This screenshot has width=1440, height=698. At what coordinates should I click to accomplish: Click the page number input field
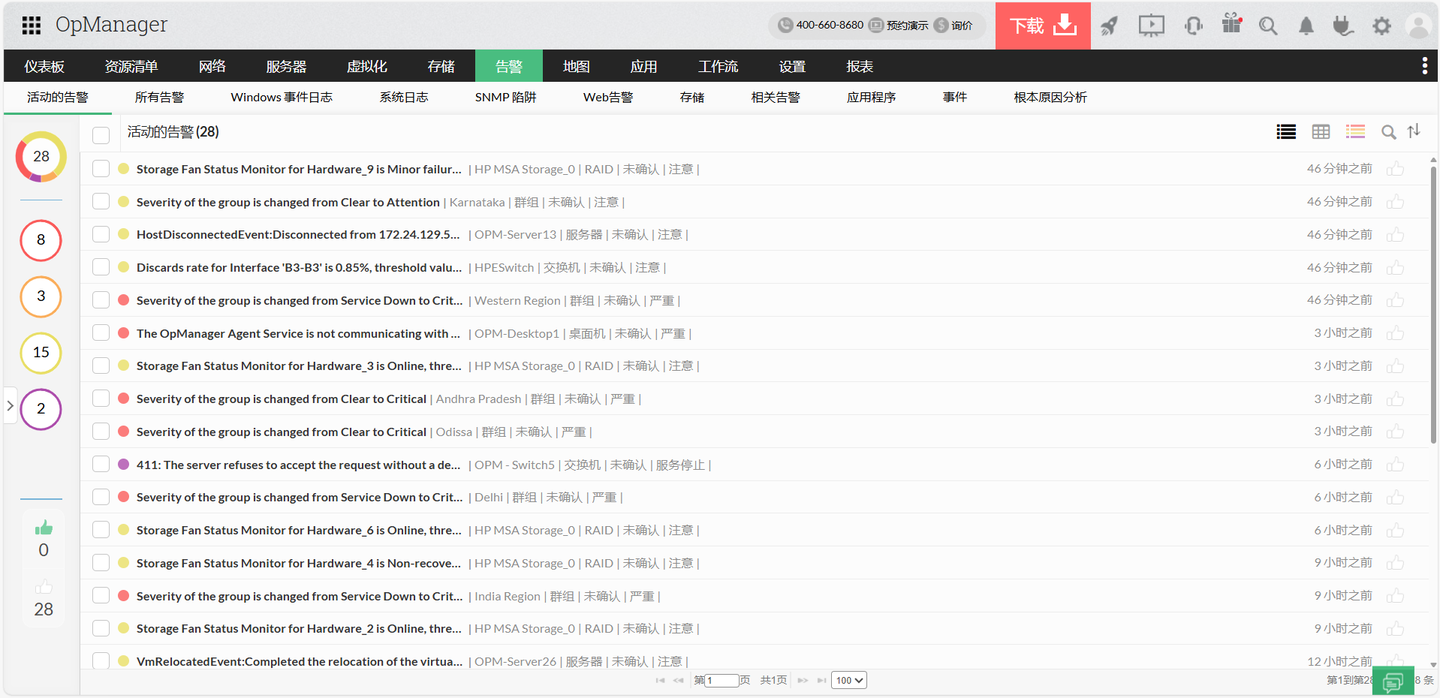tap(722, 680)
